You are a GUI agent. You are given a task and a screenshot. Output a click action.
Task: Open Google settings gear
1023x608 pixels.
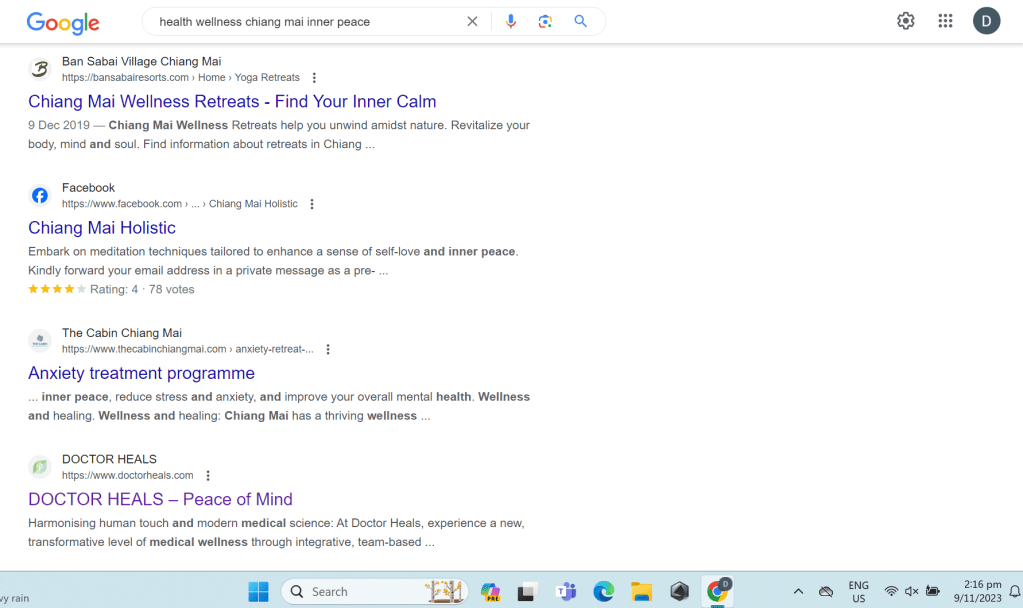[905, 21]
